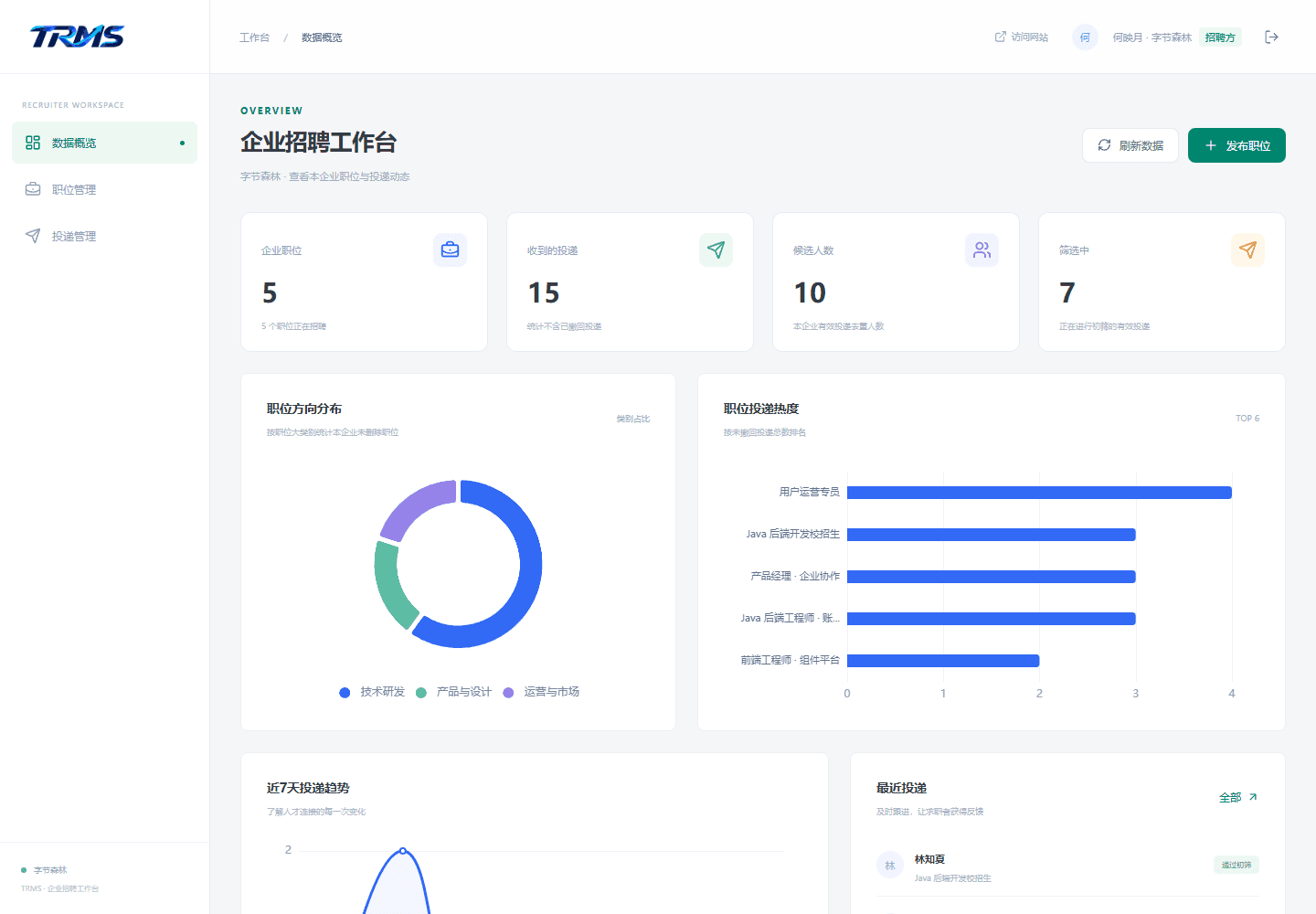Click the 发布职位 button
The height and width of the screenshot is (914, 1316).
[1236, 145]
